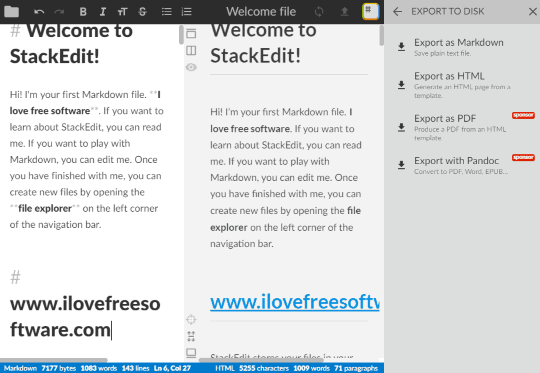
Task: Click the download icon beside Export as PDF
Action: click(x=401, y=127)
